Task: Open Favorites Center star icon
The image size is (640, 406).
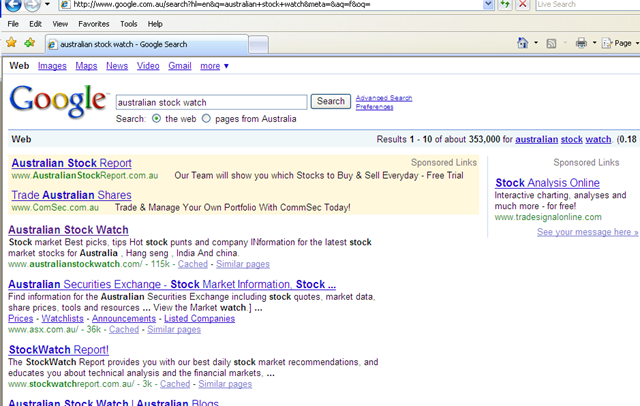Action: [x=11, y=42]
